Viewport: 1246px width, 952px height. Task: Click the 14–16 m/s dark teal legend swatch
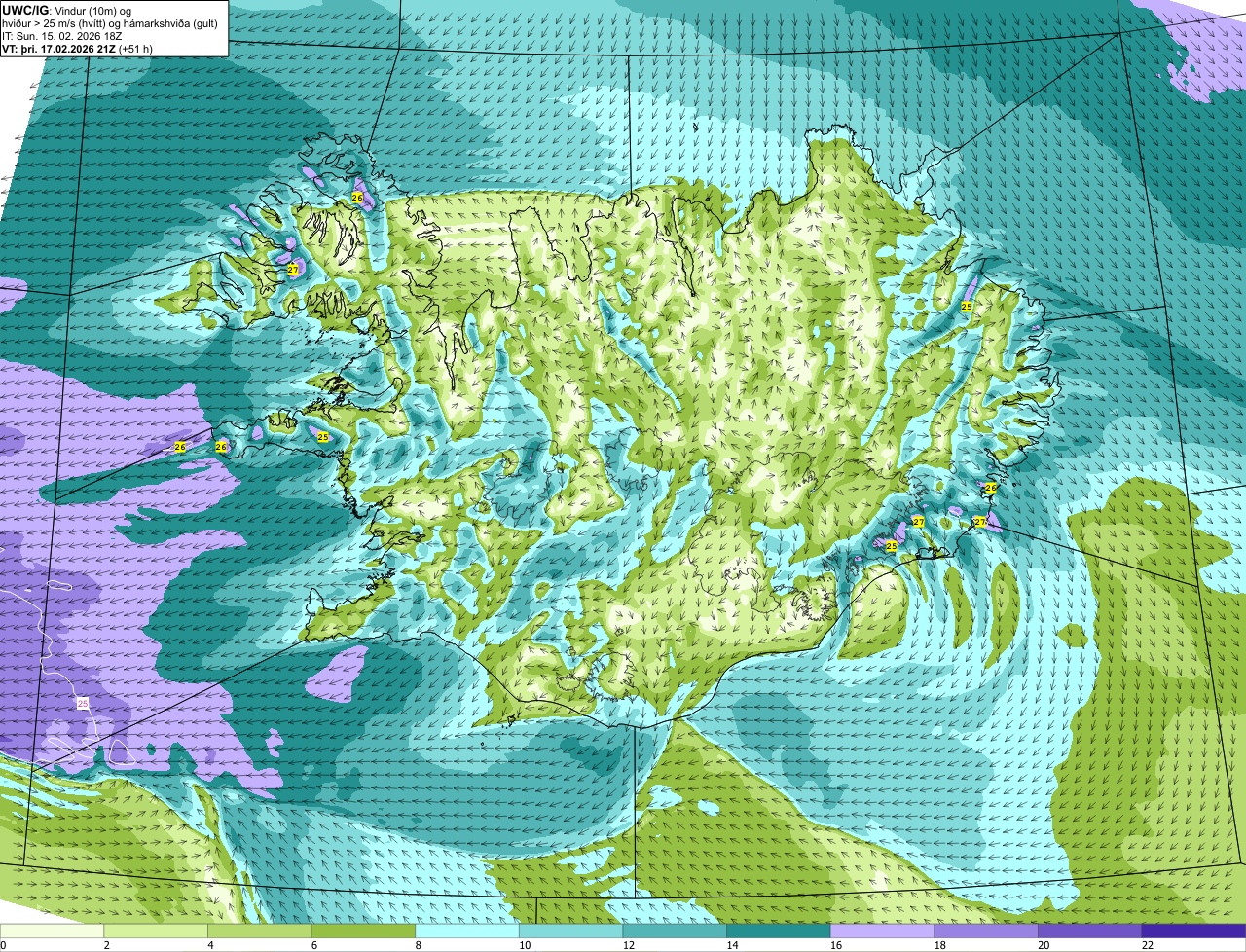779,931
